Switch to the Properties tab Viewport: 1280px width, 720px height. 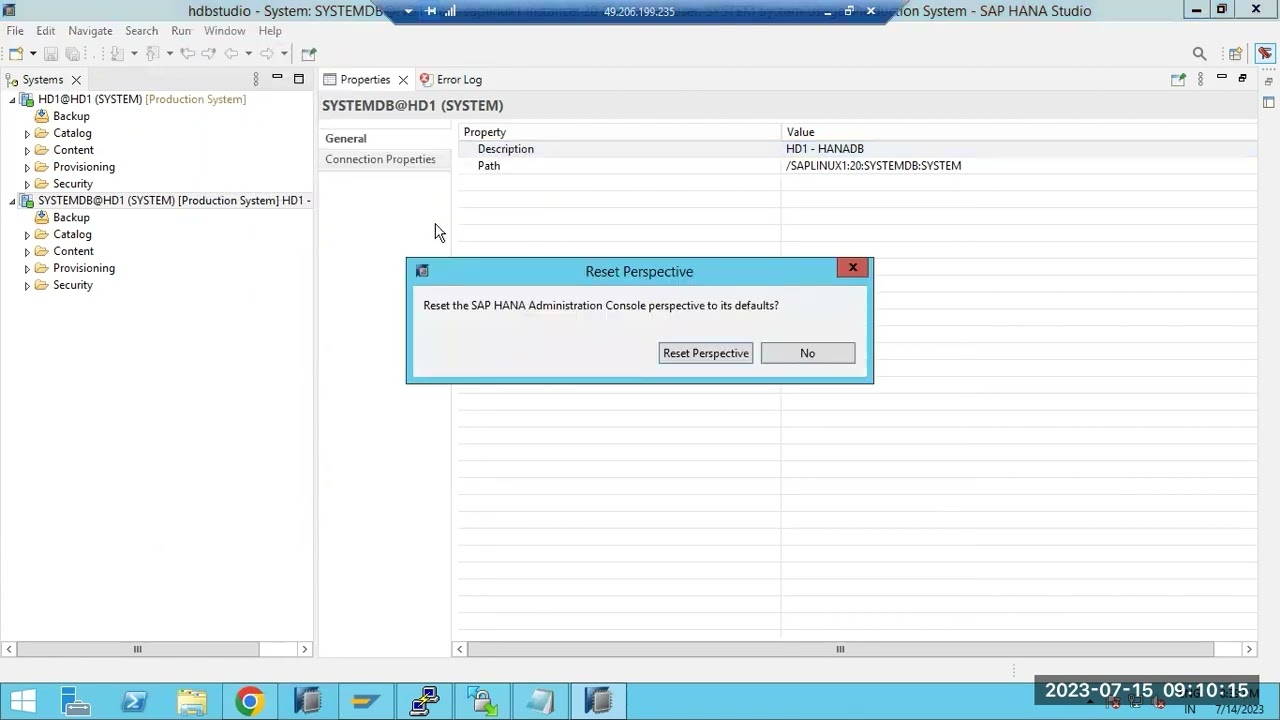coord(364,80)
